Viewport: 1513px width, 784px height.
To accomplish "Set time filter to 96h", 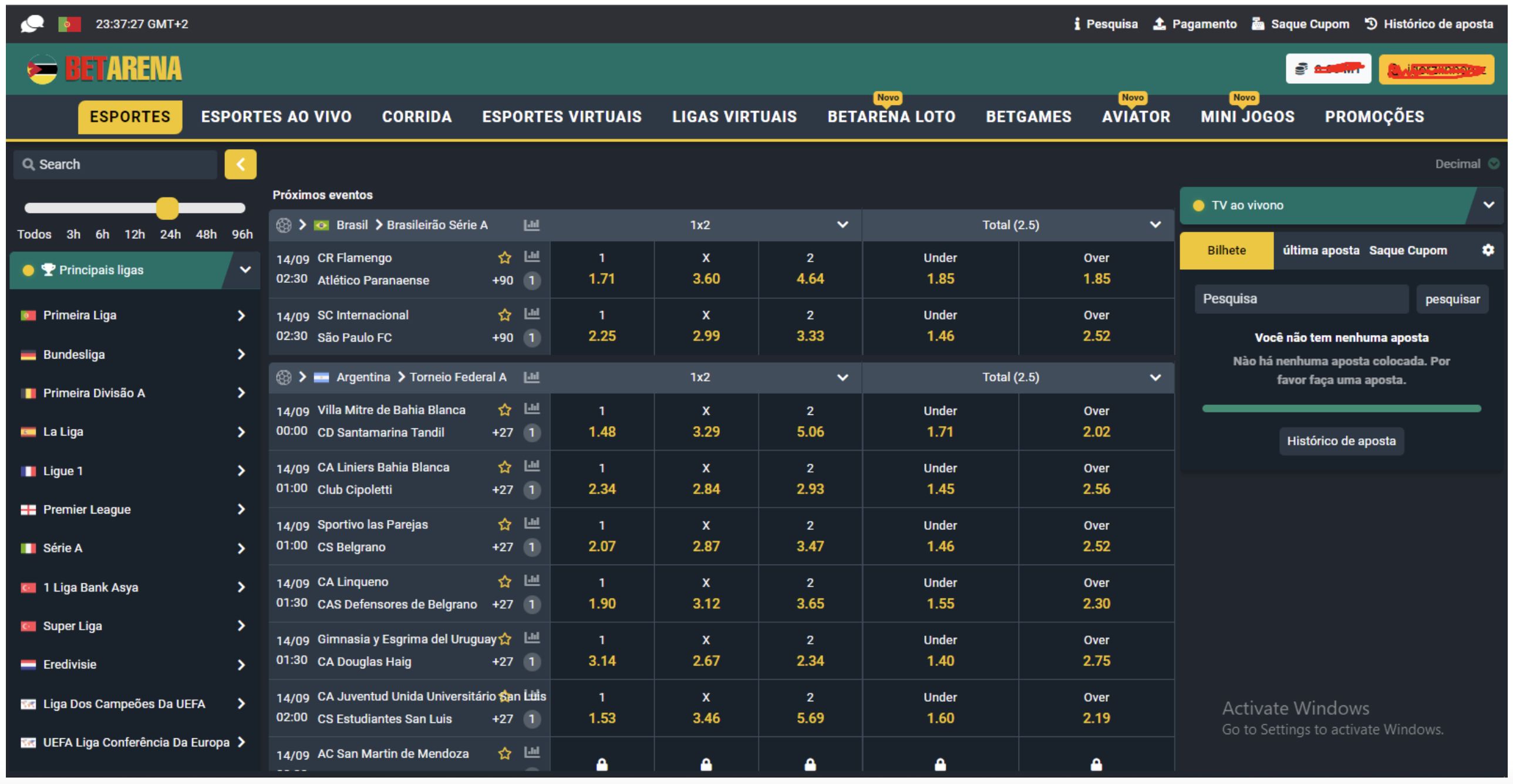I will 242,234.
